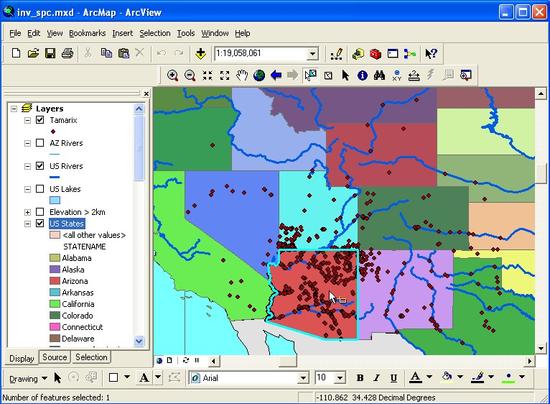Click the map scale input field
Image resolution: width=550 pixels, height=404 pixels.
pos(260,54)
